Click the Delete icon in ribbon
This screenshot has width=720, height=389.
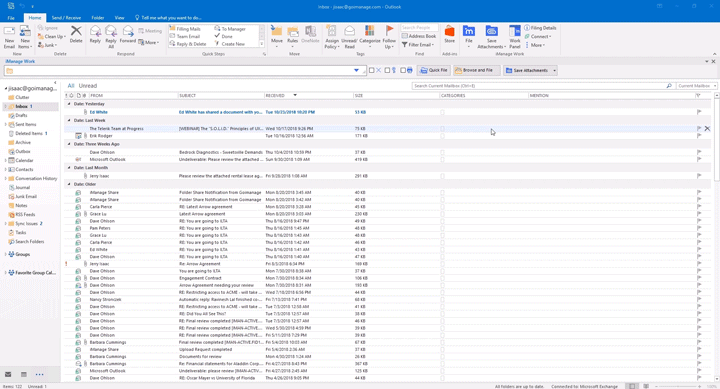76,35
